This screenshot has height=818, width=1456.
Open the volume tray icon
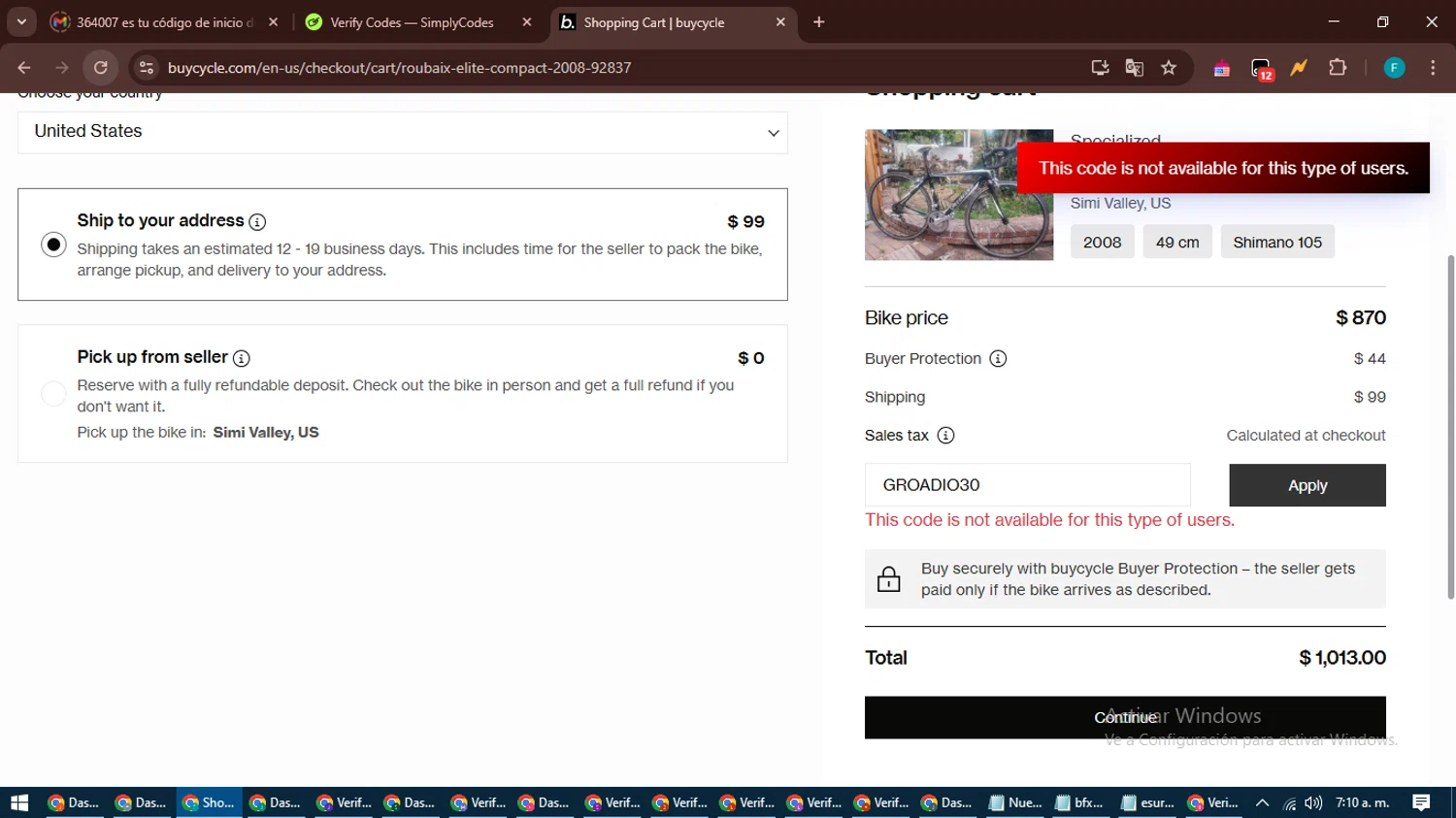click(1313, 802)
